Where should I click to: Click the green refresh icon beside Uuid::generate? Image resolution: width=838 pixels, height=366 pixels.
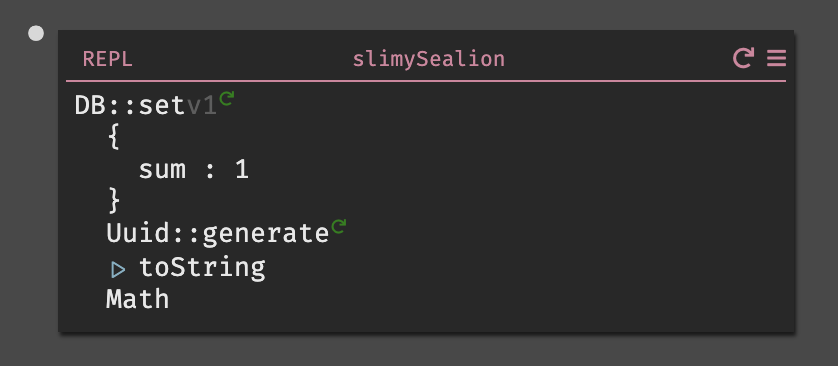coord(339,227)
